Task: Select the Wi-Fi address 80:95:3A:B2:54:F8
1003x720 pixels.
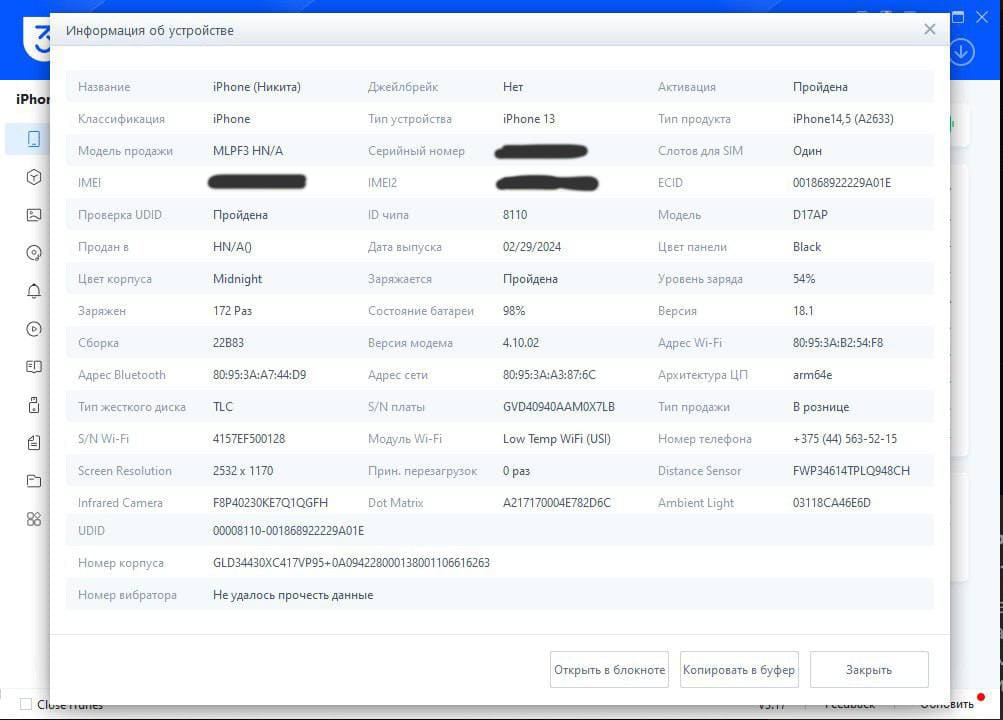Action: pyautogui.click(x=838, y=343)
